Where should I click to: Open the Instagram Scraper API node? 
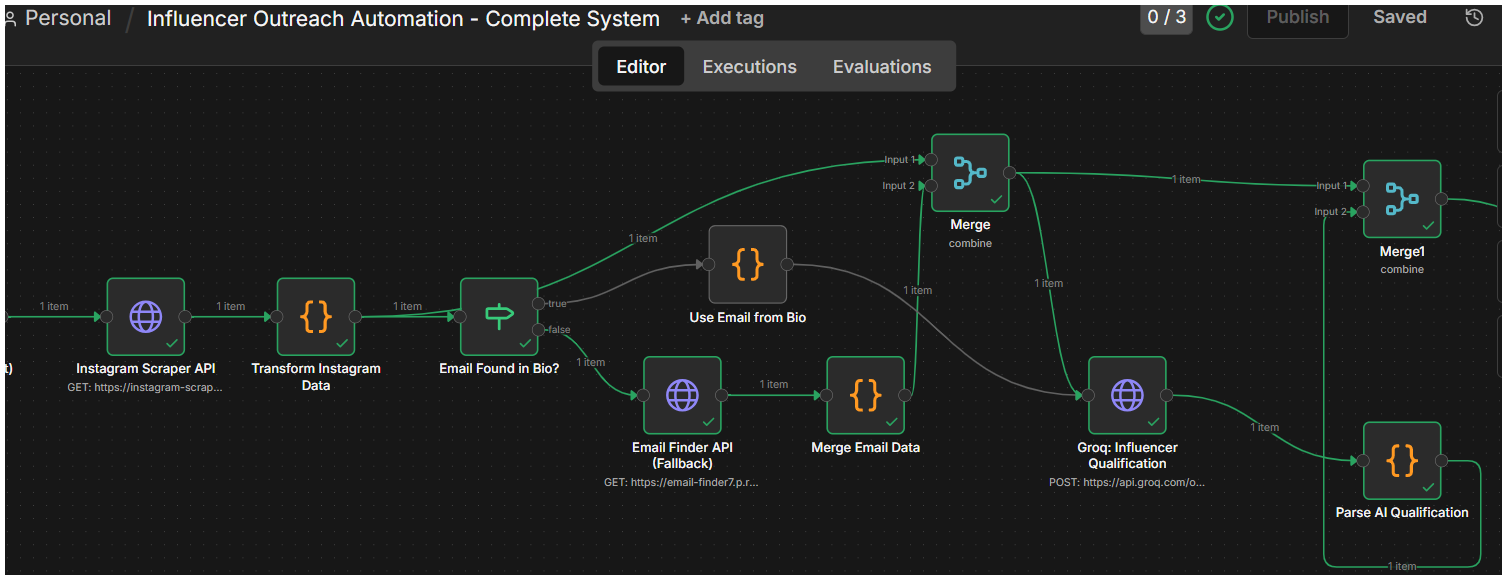click(146, 317)
